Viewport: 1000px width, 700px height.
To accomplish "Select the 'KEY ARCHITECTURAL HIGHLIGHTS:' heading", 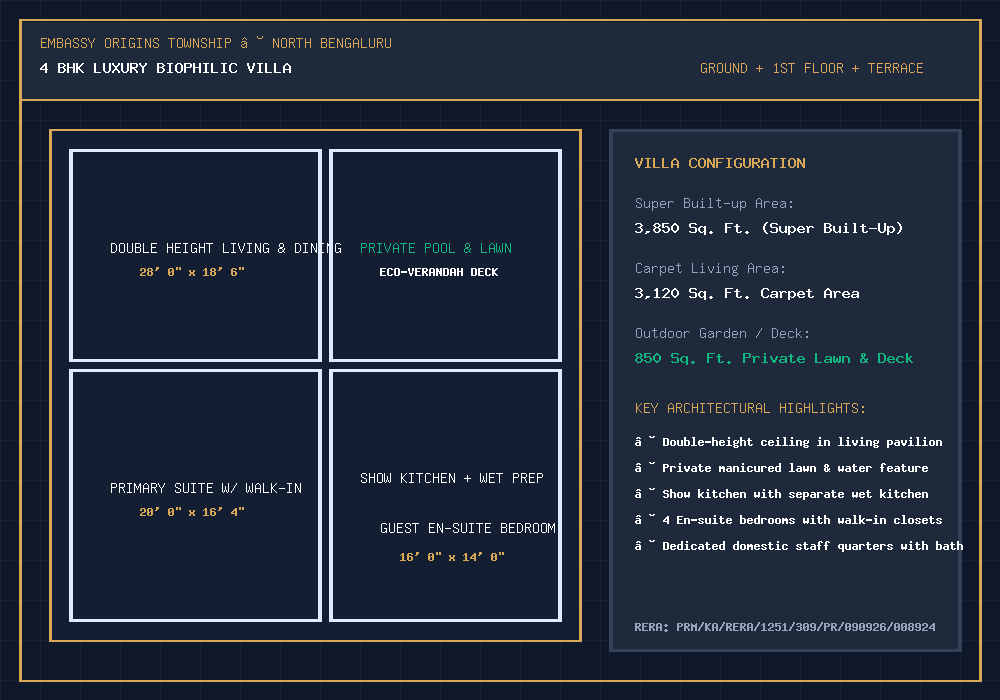I will (x=751, y=409).
